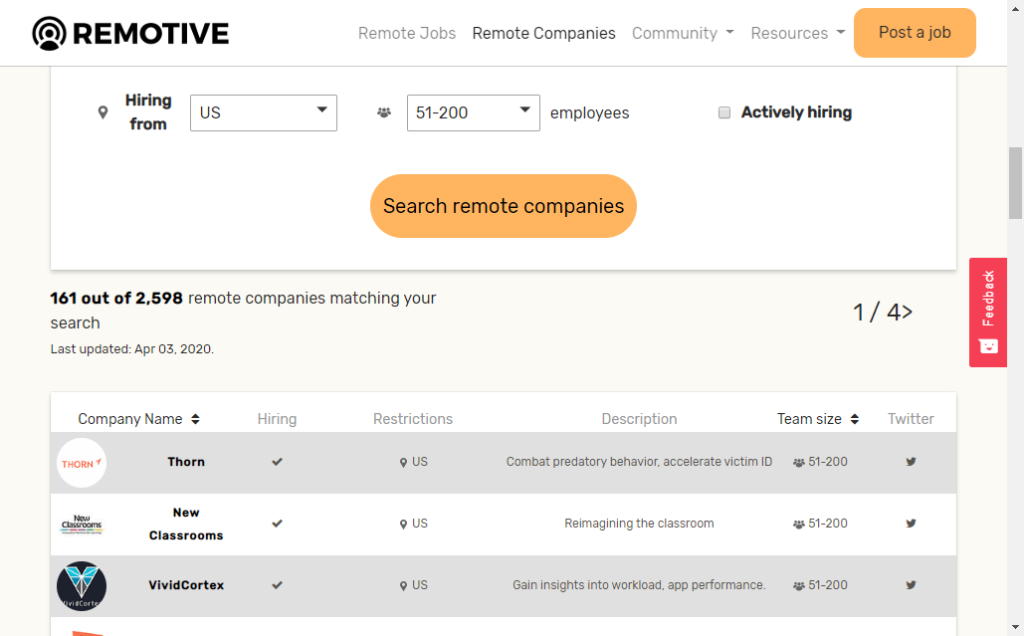Go to next results page arrow

click(x=906, y=312)
